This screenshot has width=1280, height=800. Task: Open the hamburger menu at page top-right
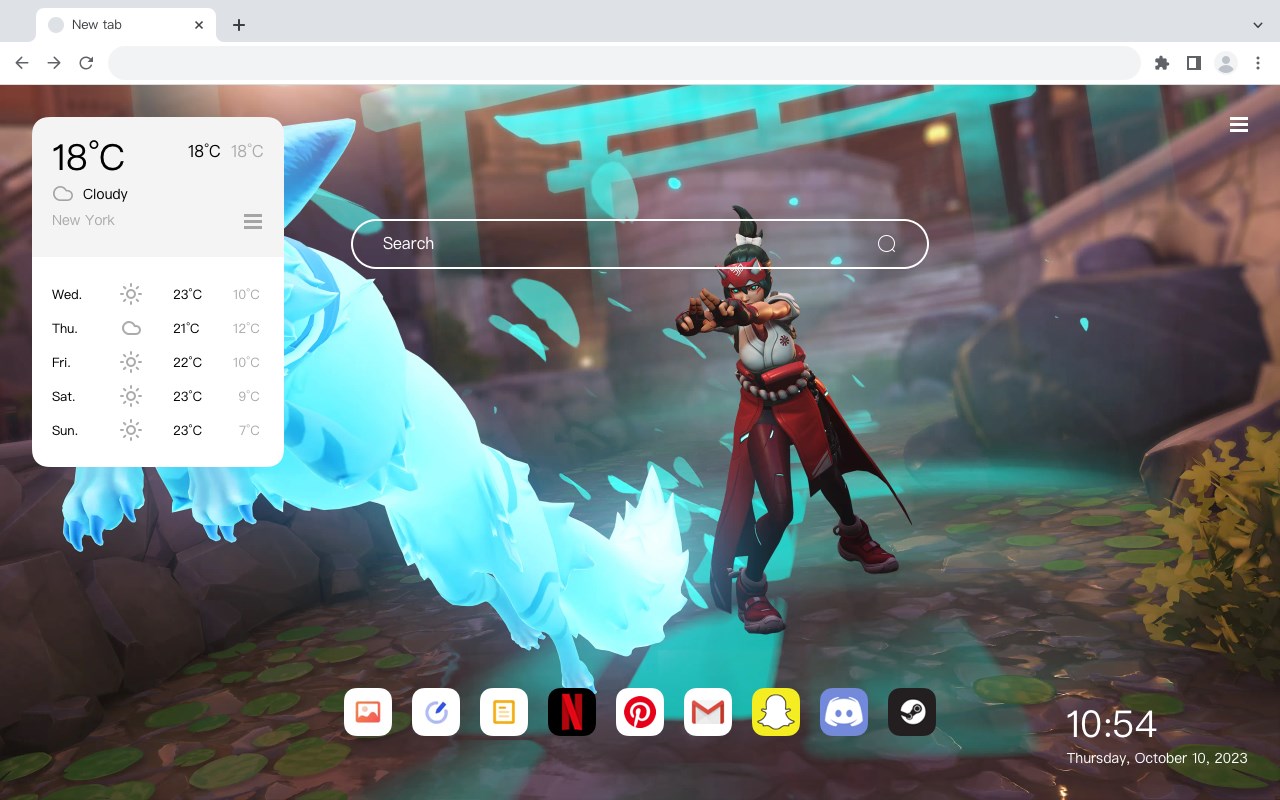(x=1239, y=124)
